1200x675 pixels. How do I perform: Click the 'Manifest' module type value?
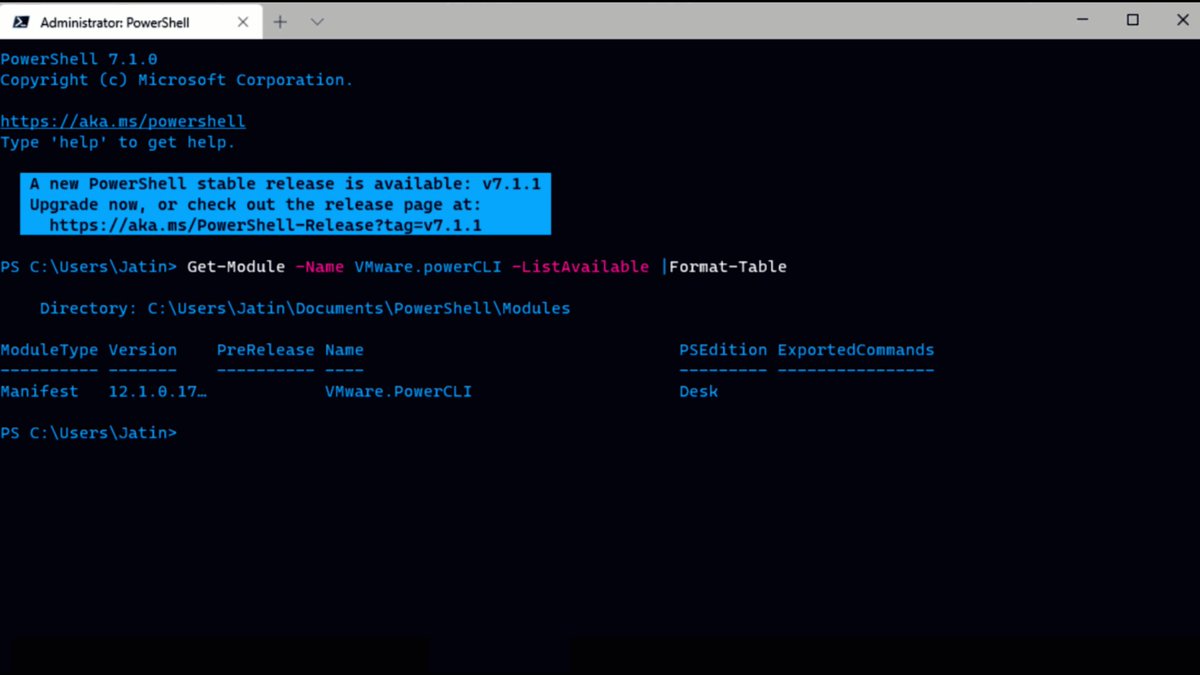point(39,392)
